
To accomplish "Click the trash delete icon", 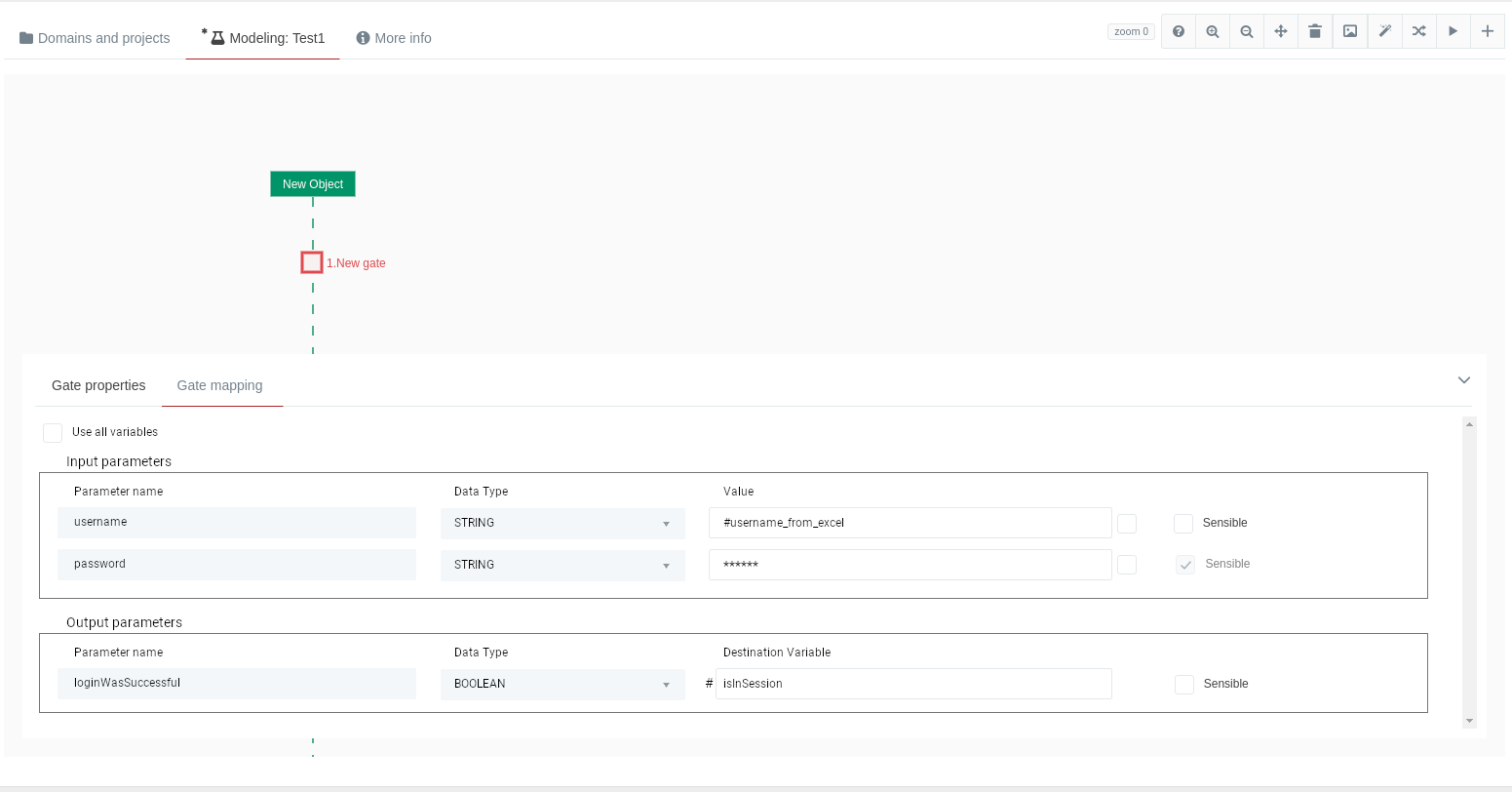I will point(1315,31).
